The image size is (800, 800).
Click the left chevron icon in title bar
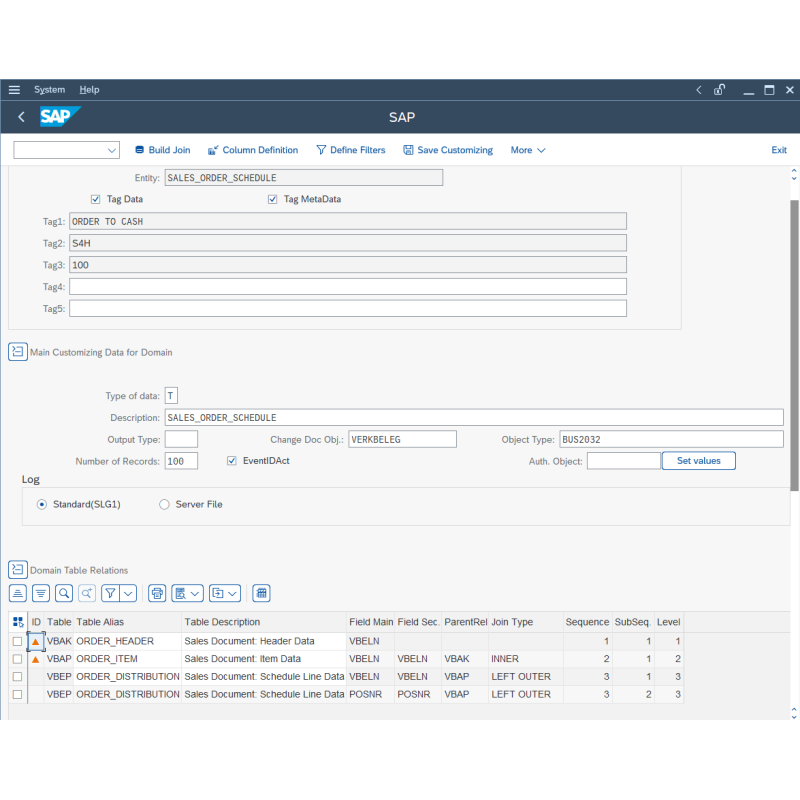[x=698, y=90]
